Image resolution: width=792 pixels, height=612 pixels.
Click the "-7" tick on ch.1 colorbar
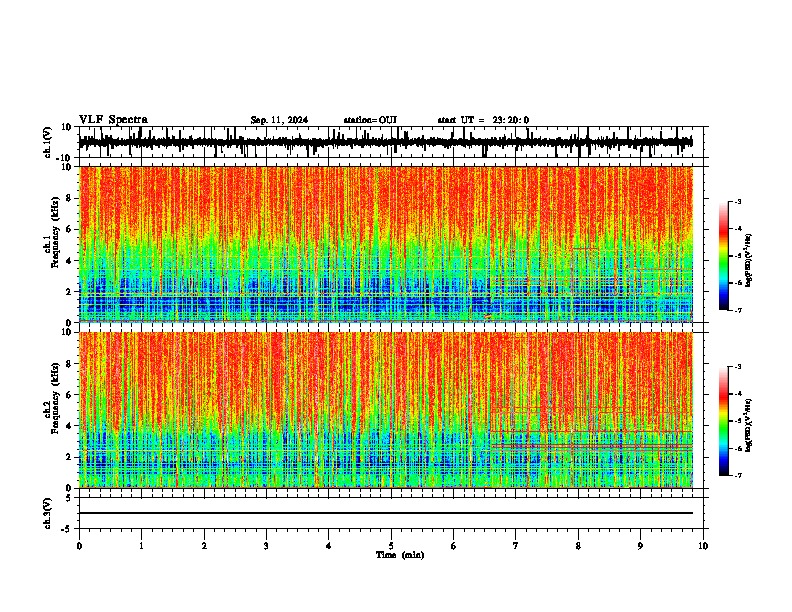click(x=738, y=310)
